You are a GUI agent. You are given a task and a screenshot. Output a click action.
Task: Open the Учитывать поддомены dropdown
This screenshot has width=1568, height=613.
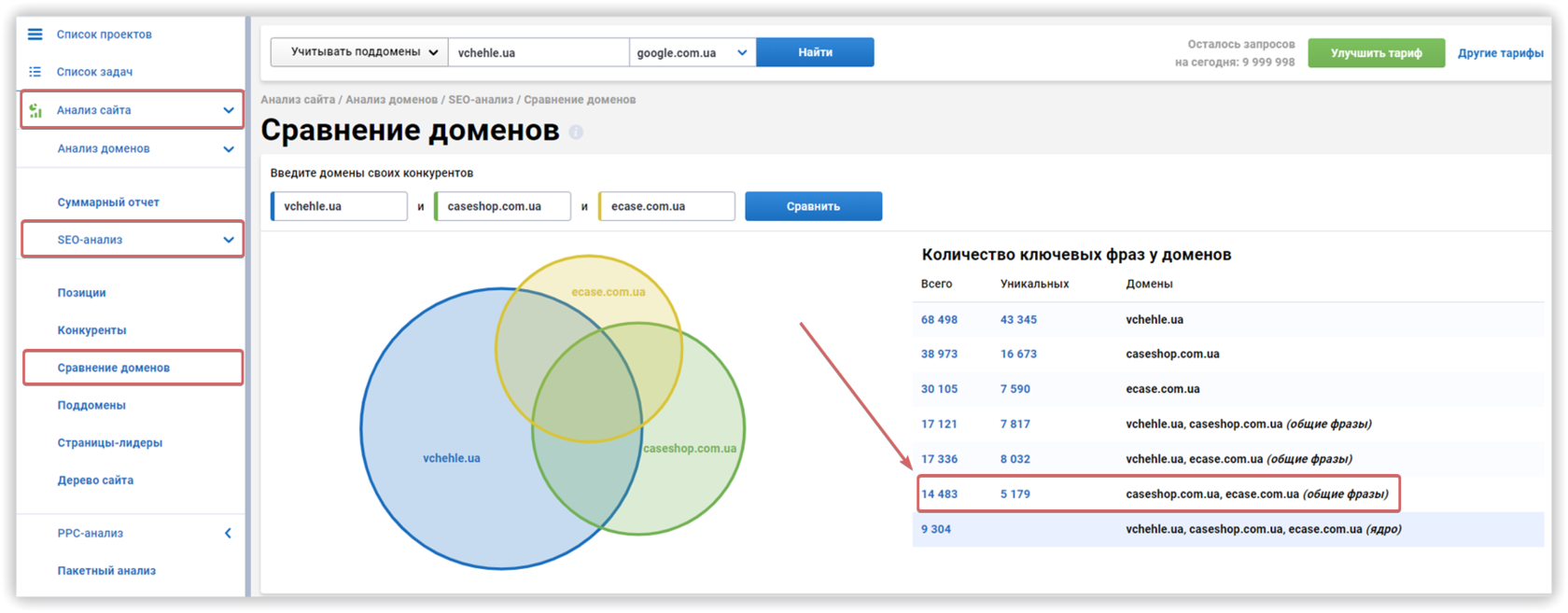pyautogui.click(x=359, y=52)
